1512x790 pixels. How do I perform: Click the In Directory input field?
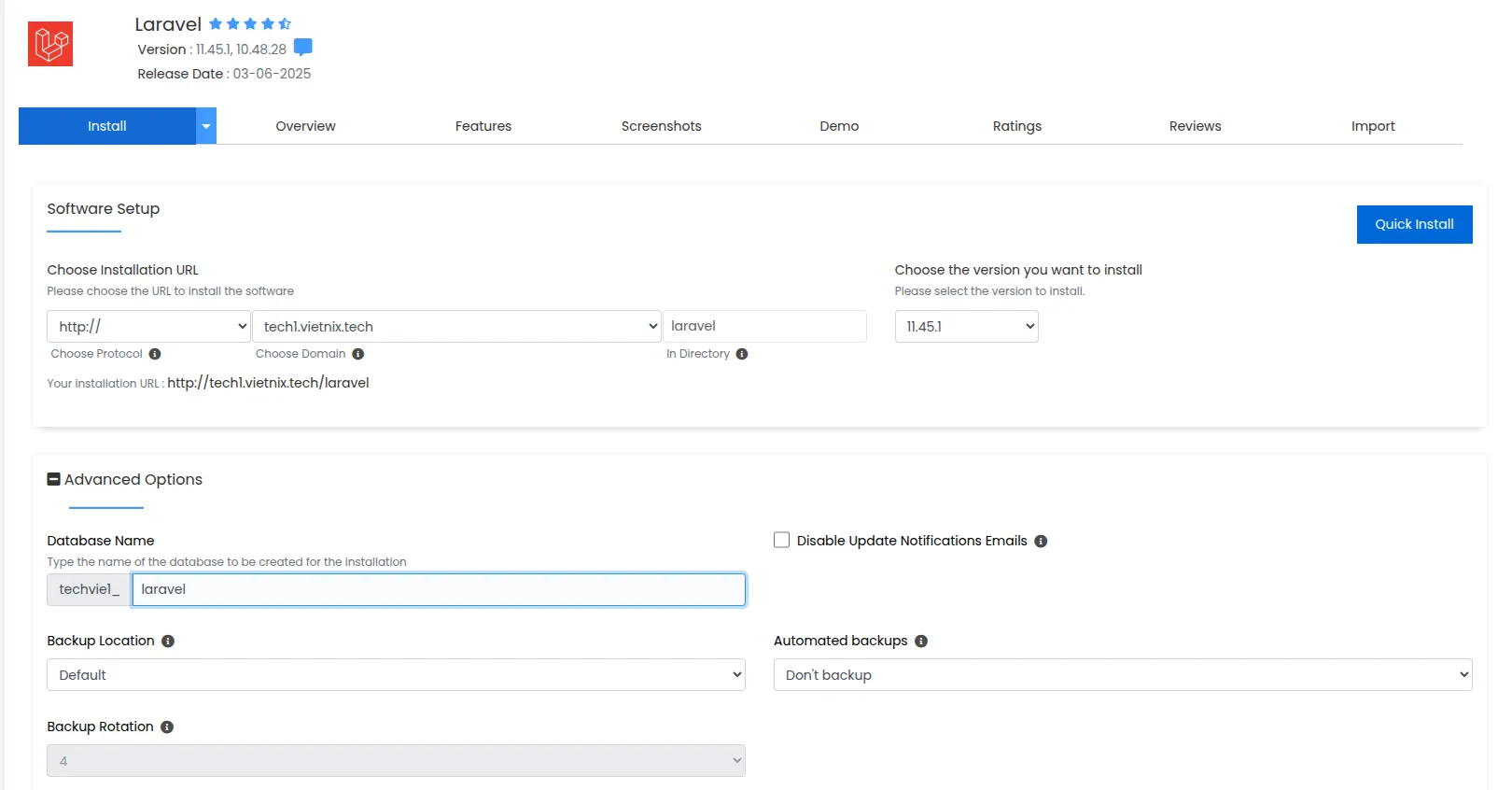pyautogui.click(x=764, y=326)
